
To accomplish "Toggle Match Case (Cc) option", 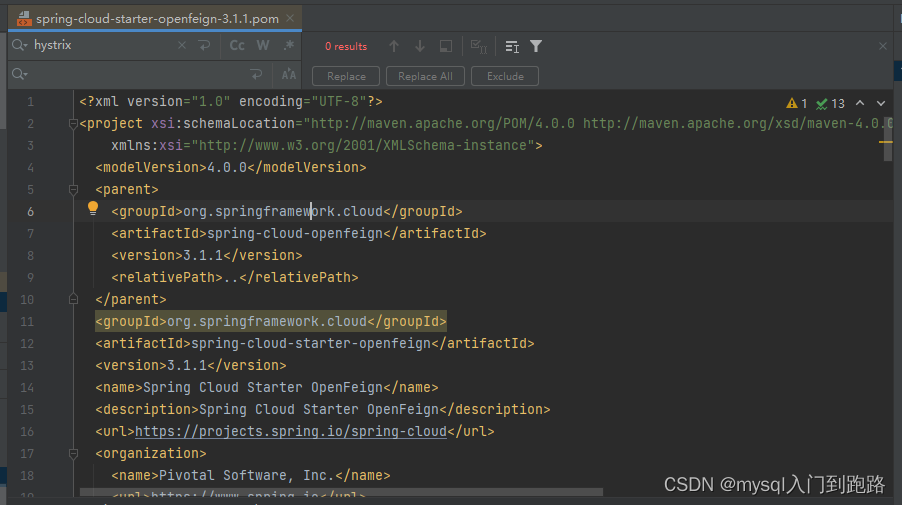I will (x=237, y=45).
